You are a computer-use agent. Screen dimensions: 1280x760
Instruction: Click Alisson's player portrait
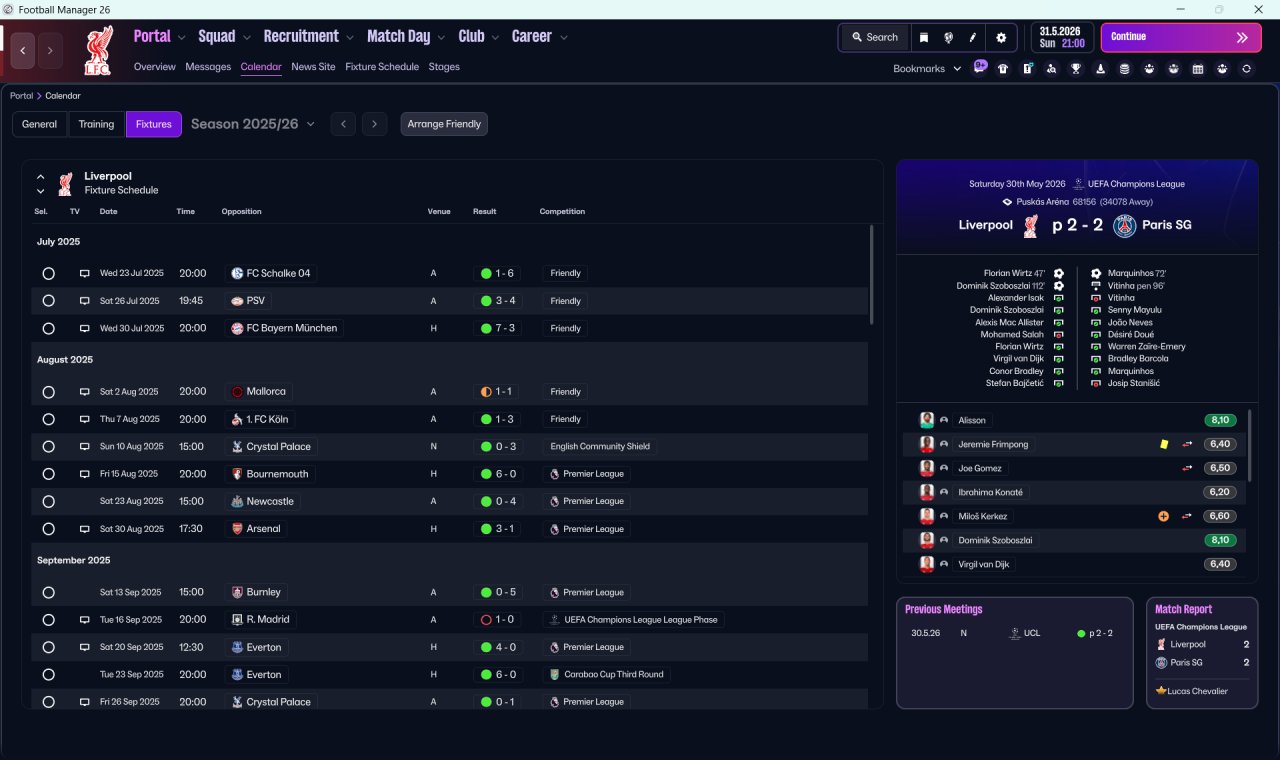pos(927,420)
